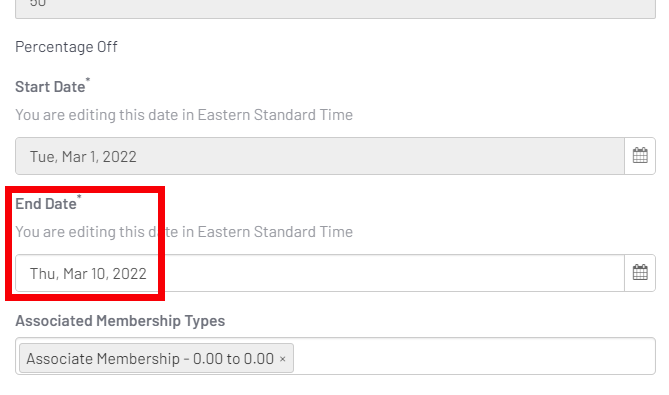669x395 pixels.
Task: Click the Associated Membership Types label
Action: 120,321
